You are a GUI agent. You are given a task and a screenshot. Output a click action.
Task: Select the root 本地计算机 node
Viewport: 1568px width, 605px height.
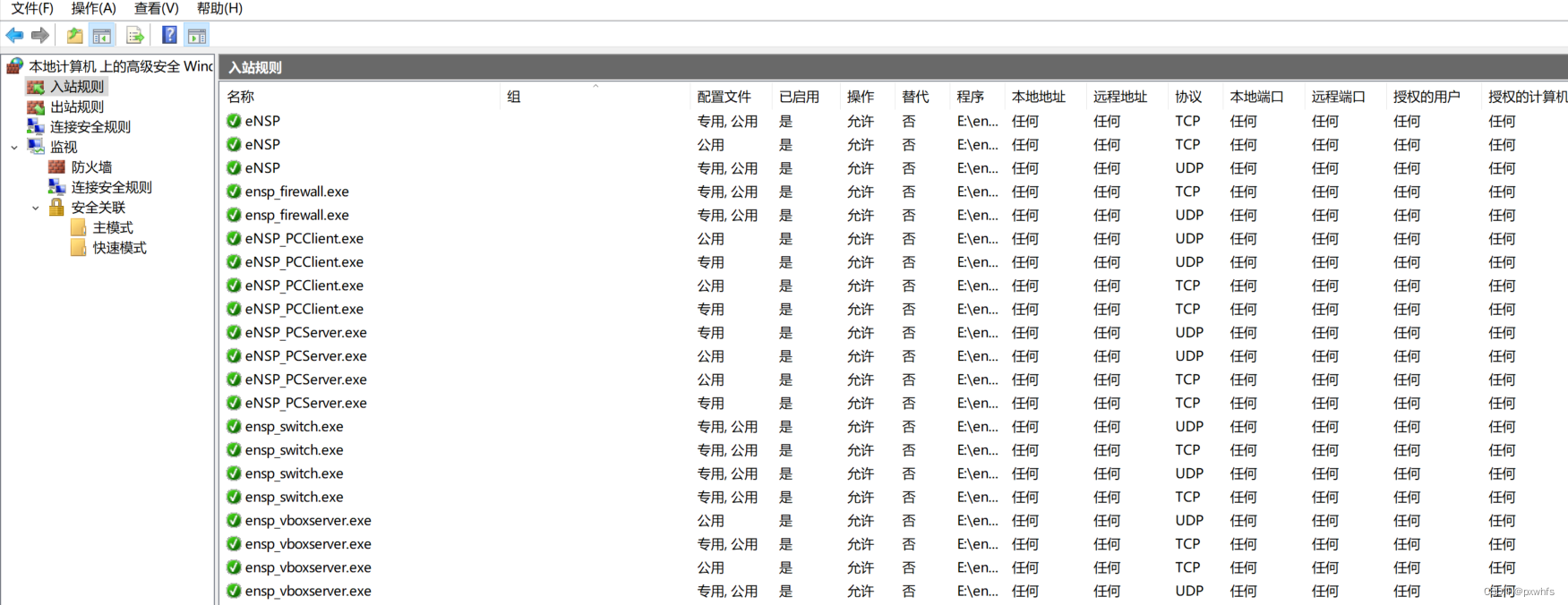[x=121, y=66]
